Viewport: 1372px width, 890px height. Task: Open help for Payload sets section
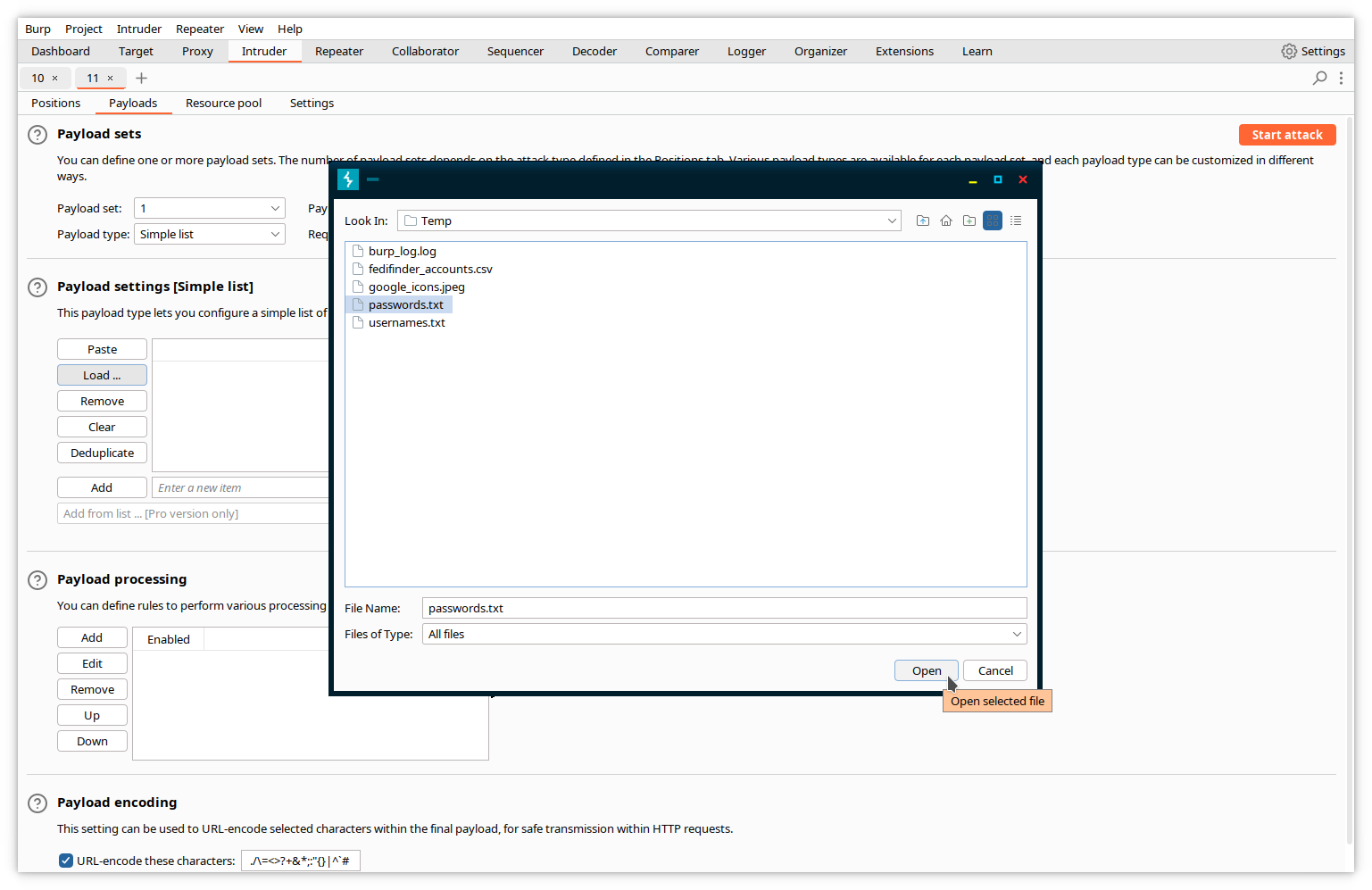[37, 135]
